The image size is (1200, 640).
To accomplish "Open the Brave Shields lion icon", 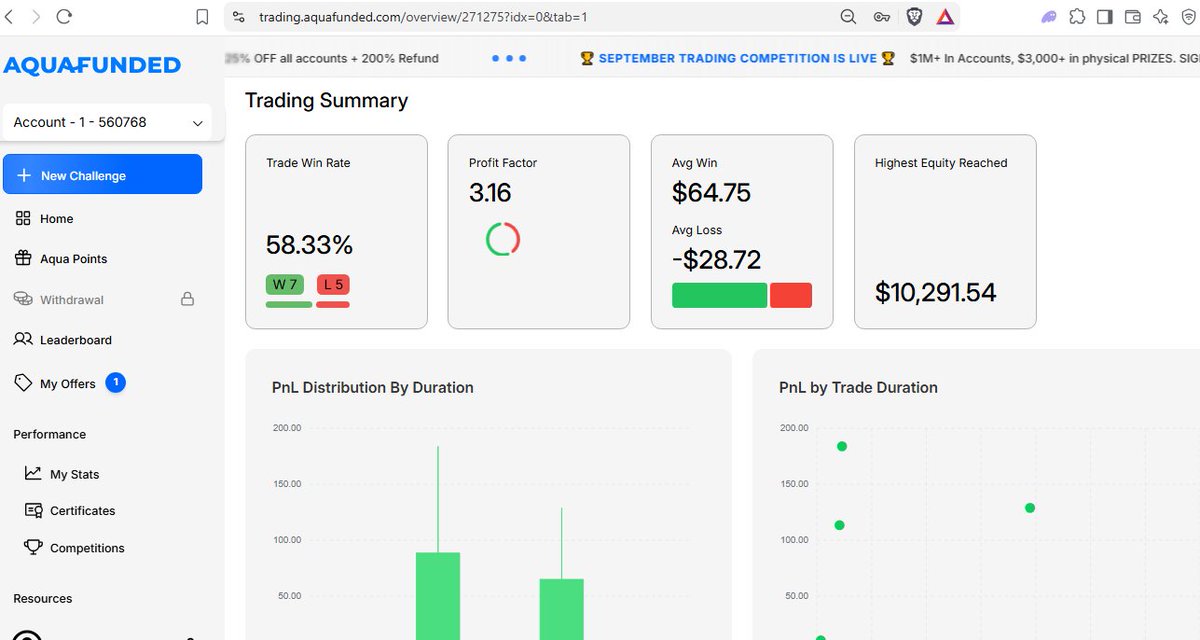I will [914, 17].
